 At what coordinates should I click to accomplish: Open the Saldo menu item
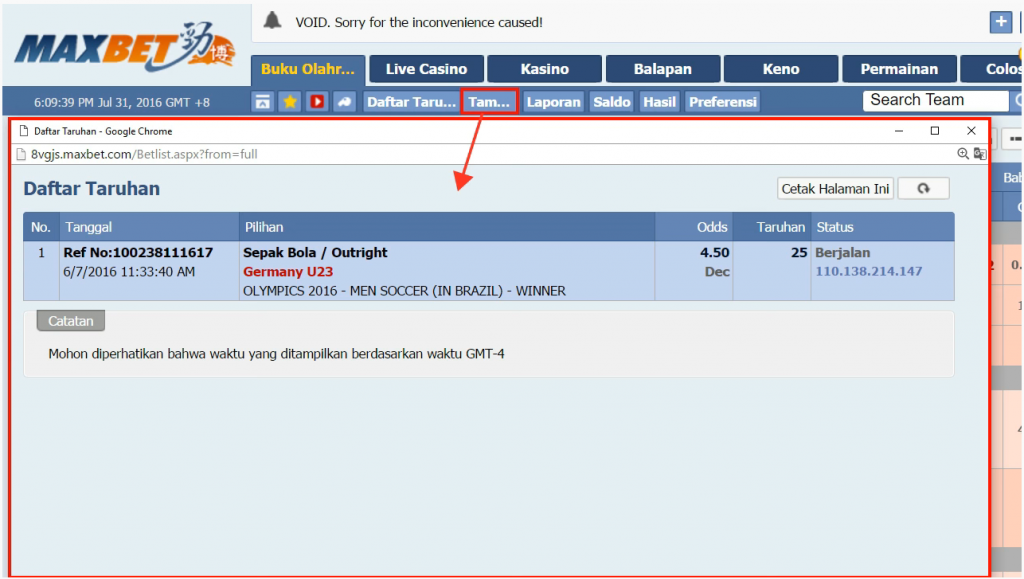pos(611,102)
